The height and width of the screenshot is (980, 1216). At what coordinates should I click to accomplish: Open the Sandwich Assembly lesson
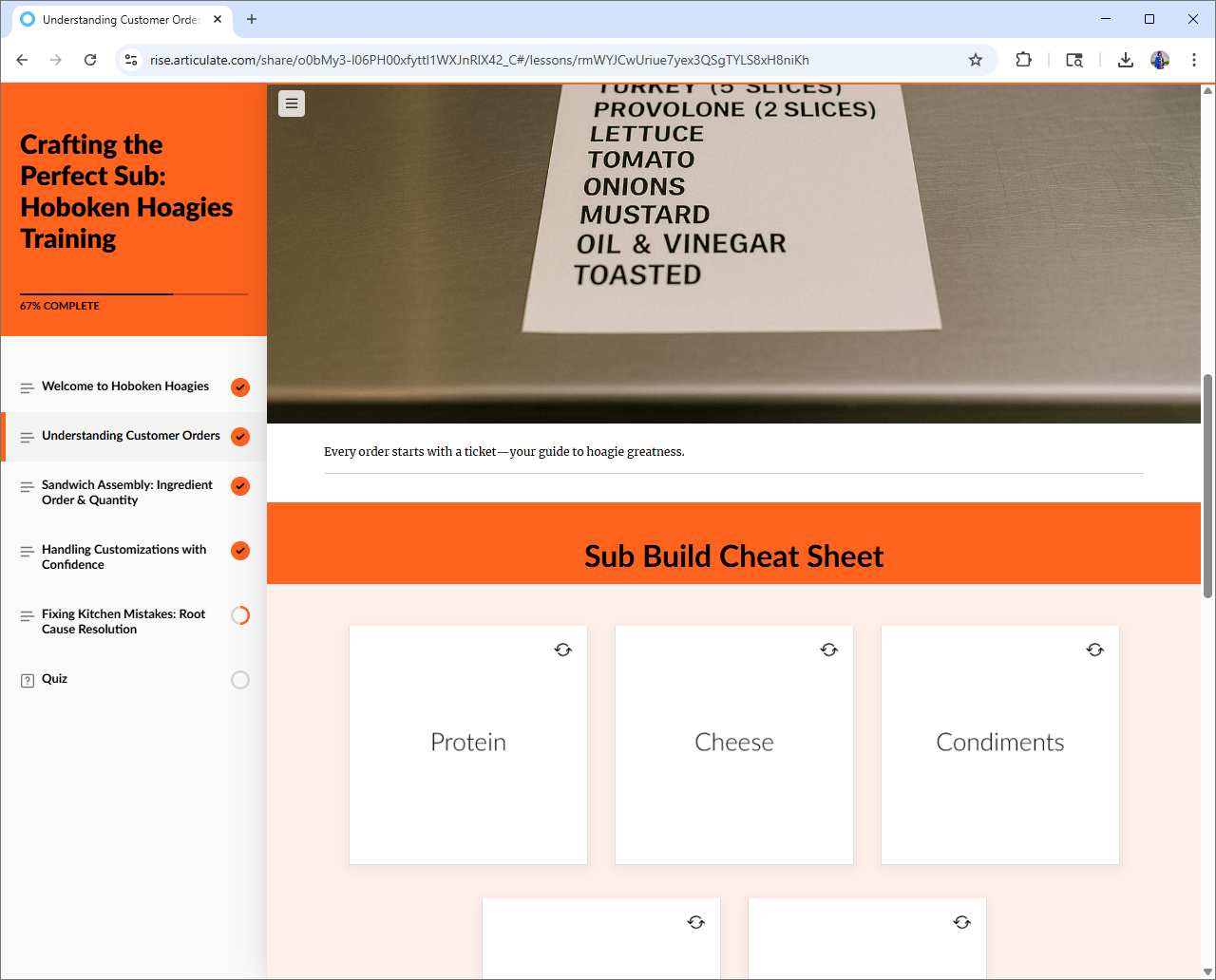(x=126, y=492)
